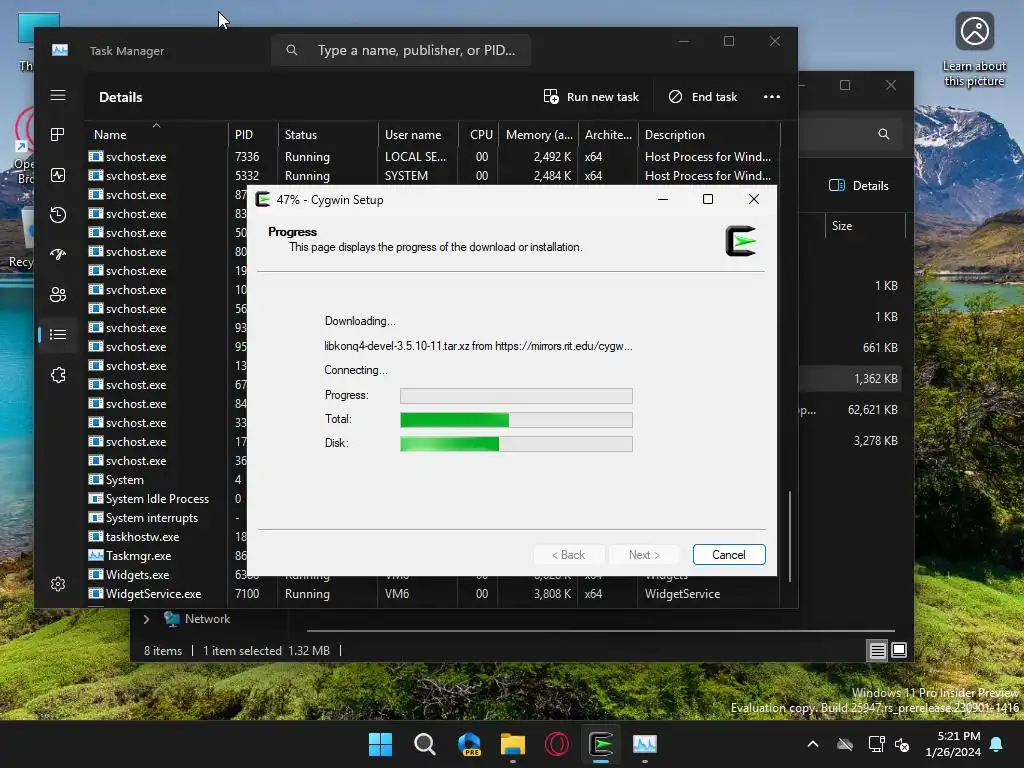Image resolution: width=1024 pixels, height=768 pixels.
Task: Open Users page in Task Manager sidebar
Action: point(58,295)
